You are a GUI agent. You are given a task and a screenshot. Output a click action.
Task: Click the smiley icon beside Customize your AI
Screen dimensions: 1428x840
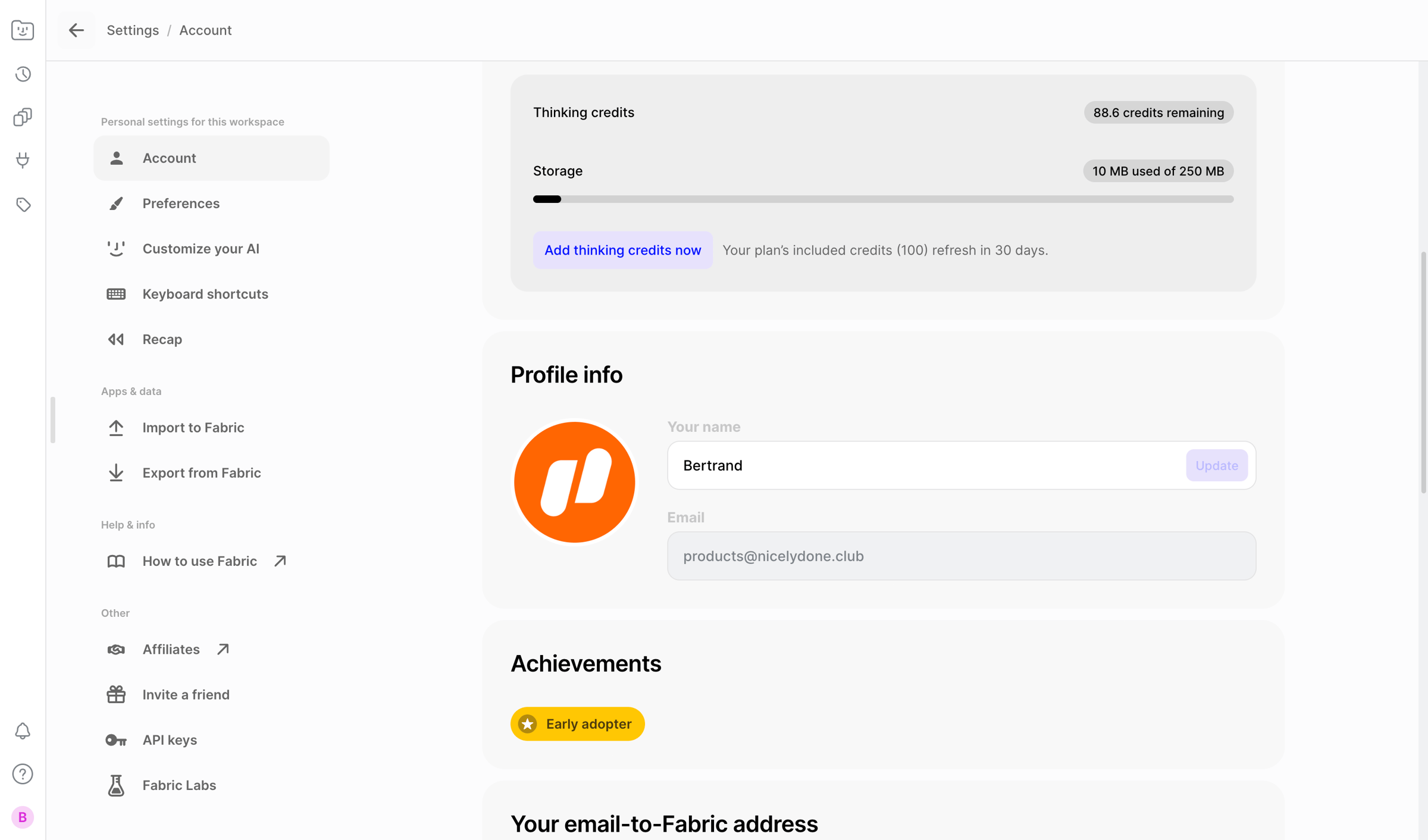116,249
